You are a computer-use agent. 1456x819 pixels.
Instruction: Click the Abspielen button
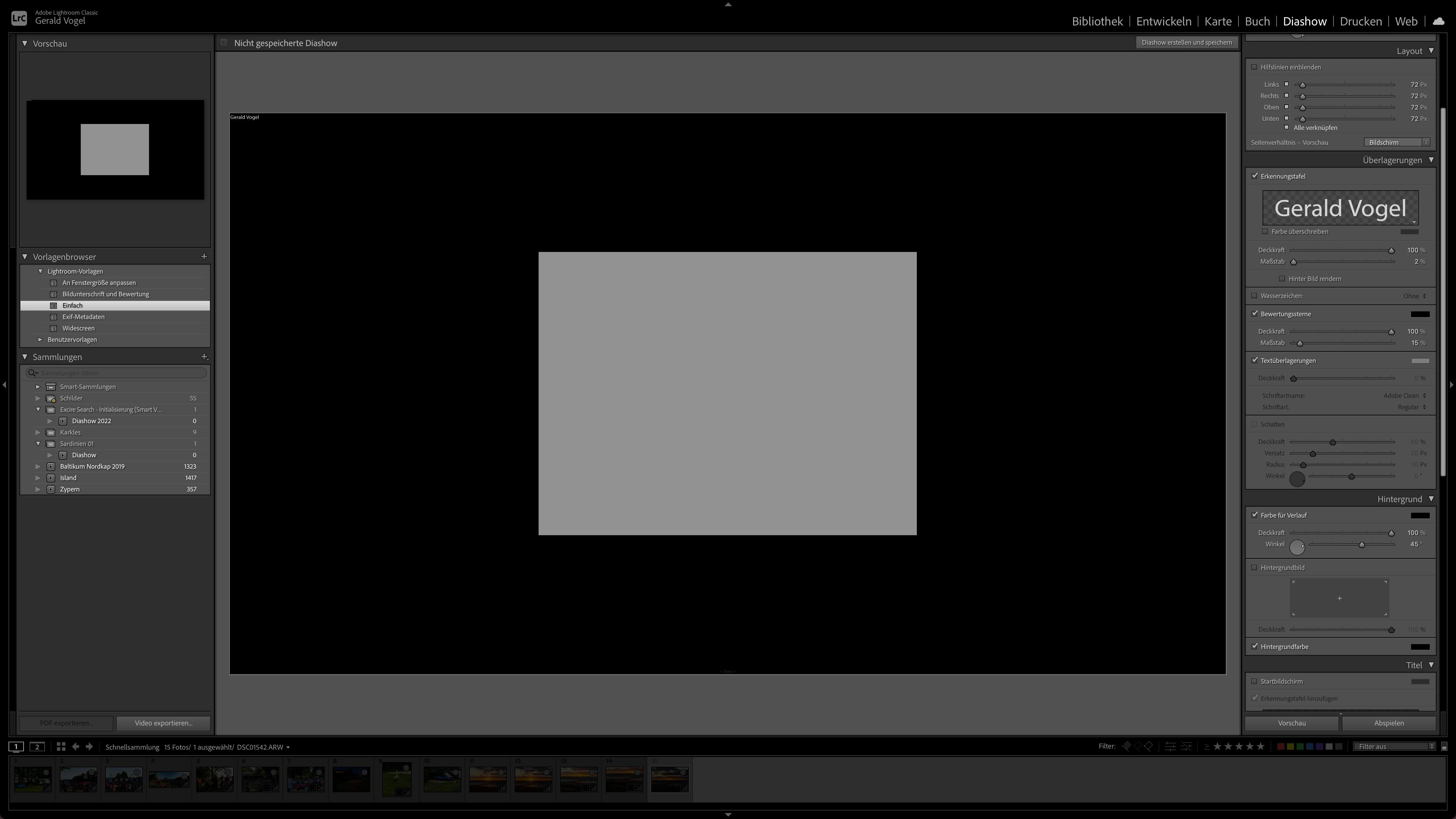(x=1389, y=723)
